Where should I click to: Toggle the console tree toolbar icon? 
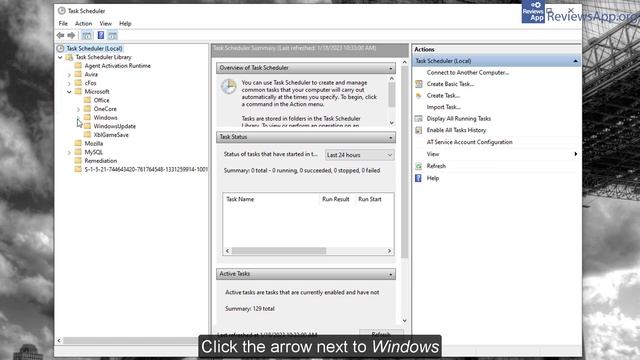(x=87, y=36)
